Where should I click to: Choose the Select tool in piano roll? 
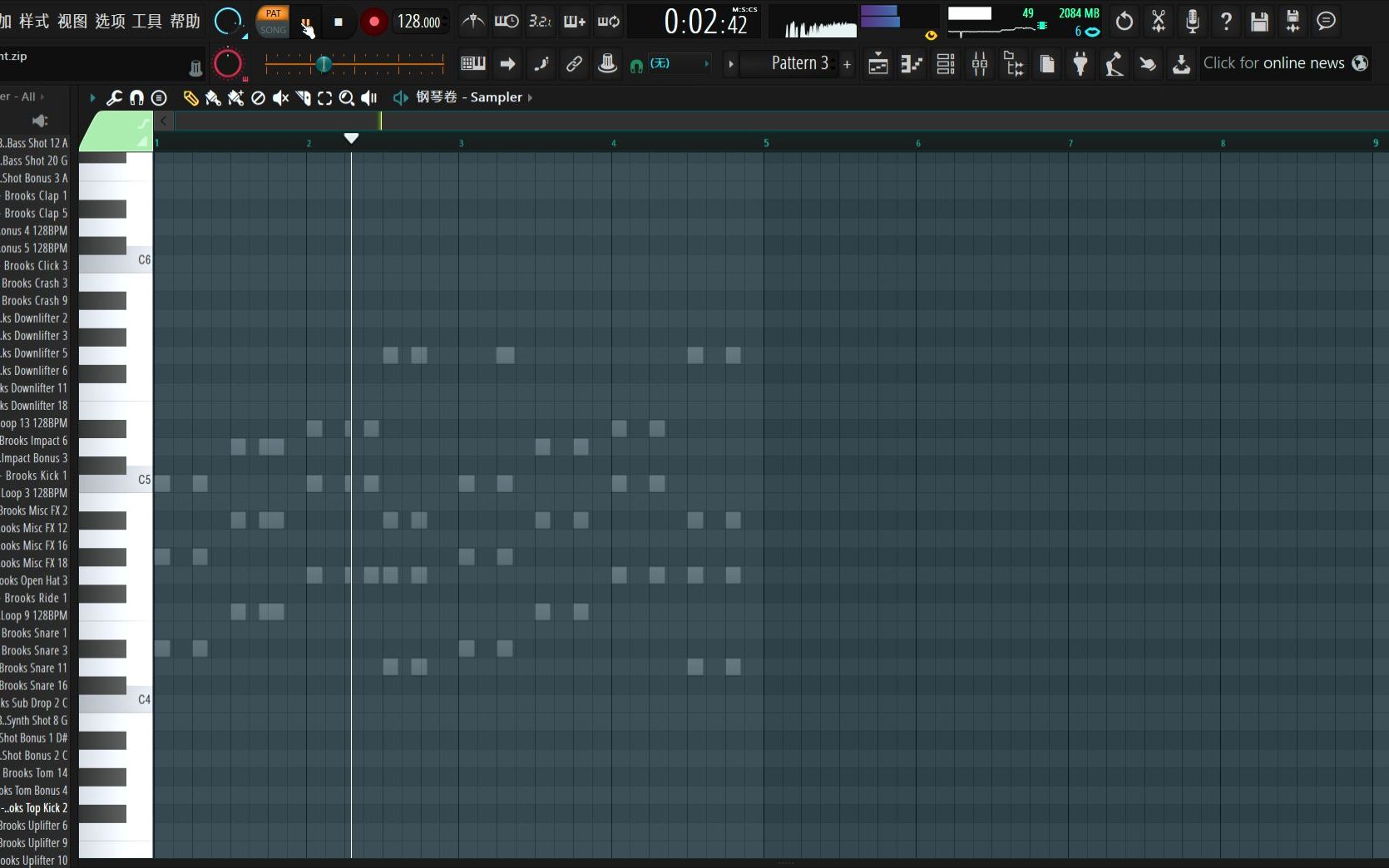pyautogui.click(x=324, y=98)
